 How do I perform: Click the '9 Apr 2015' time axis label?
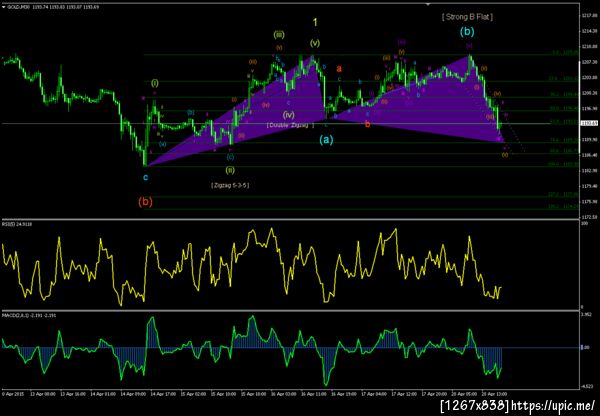click(11, 393)
